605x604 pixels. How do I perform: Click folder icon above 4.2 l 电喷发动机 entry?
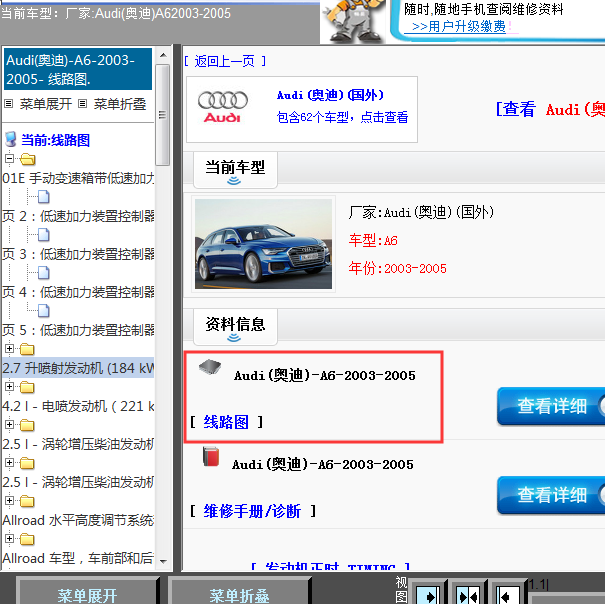click(x=27, y=387)
